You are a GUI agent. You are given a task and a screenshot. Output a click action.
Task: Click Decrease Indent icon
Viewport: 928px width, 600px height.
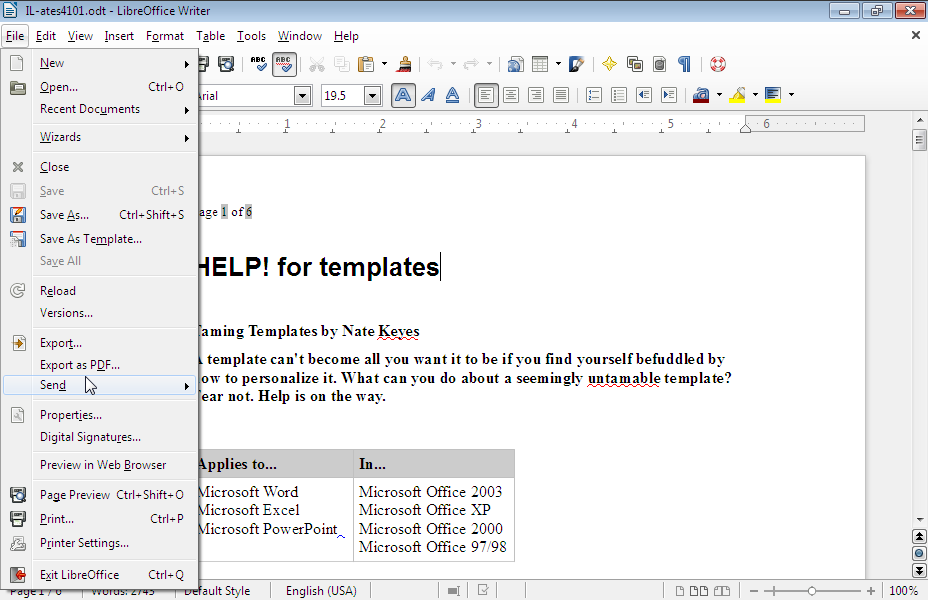(644, 95)
